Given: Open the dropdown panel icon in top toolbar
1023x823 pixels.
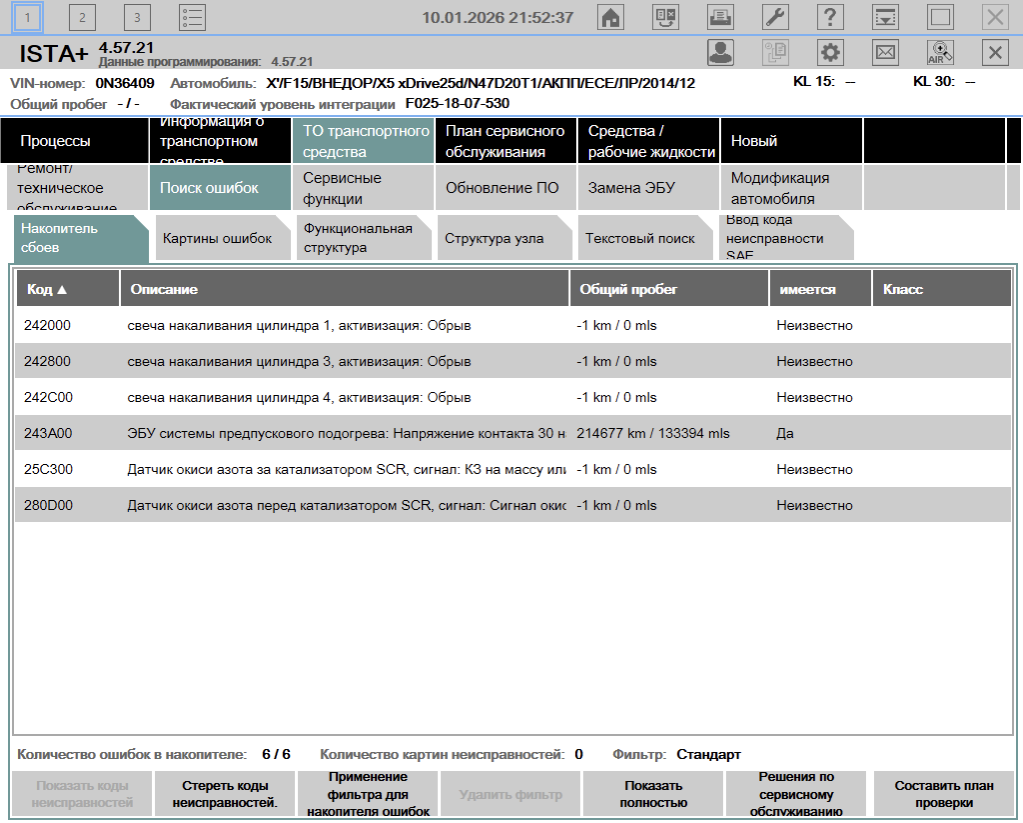Looking at the screenshot, I should click(x=885, y=17).
